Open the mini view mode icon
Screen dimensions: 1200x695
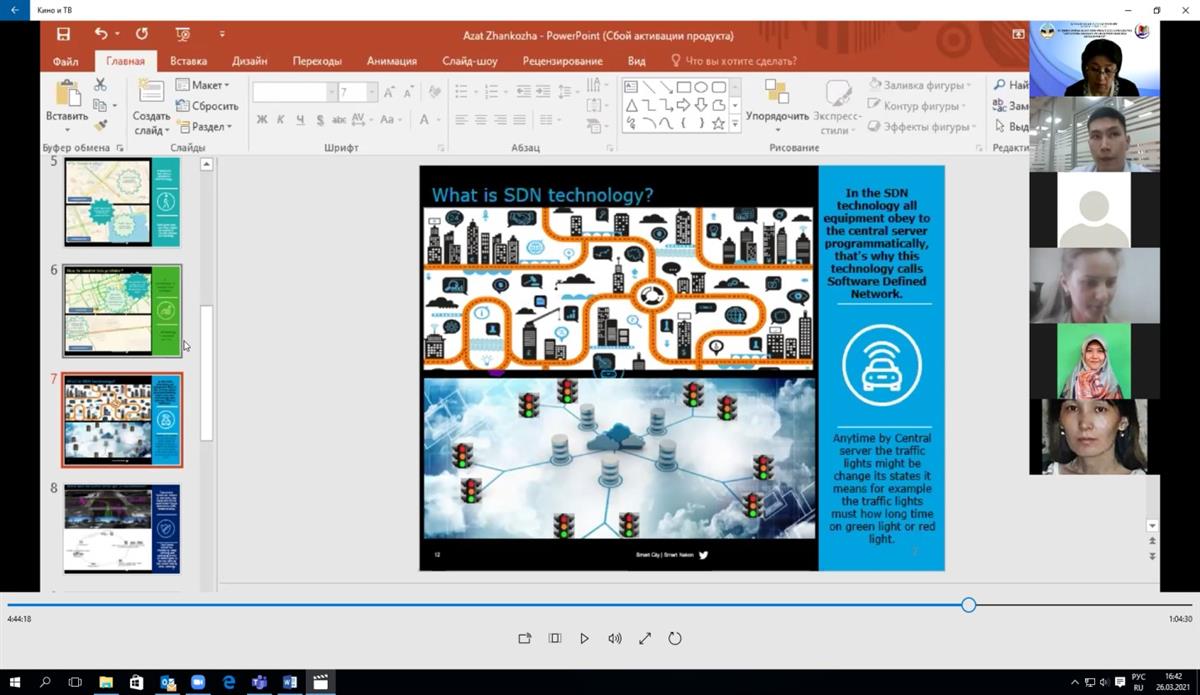555,639
